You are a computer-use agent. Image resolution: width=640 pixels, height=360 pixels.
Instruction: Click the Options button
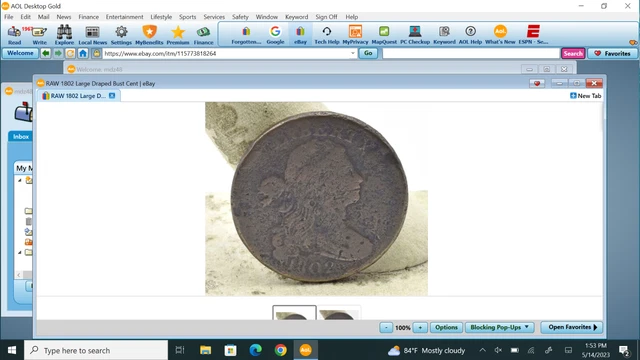click(446, 327)
